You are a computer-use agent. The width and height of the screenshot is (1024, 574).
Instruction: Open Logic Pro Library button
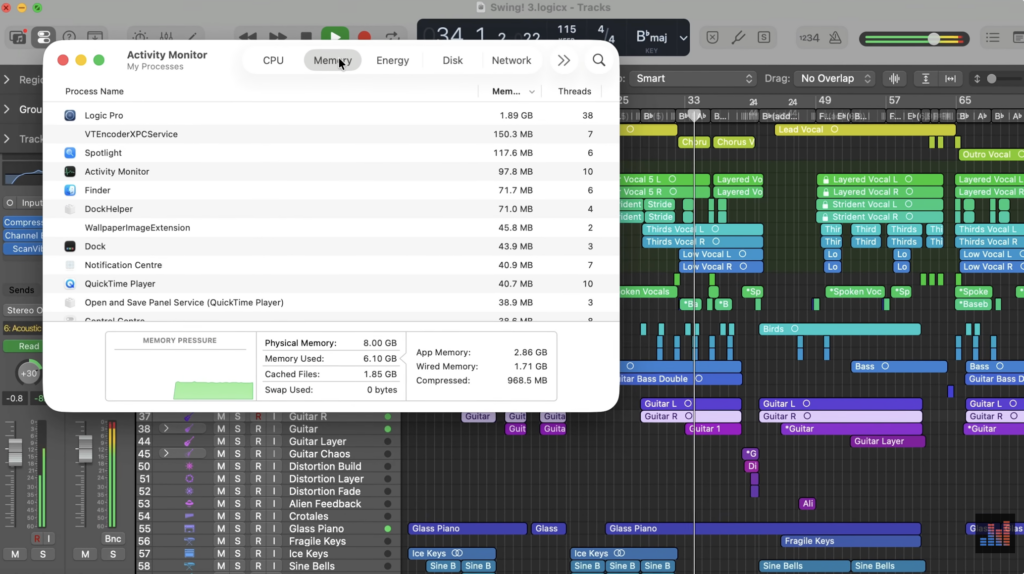[x=18, y=37]
